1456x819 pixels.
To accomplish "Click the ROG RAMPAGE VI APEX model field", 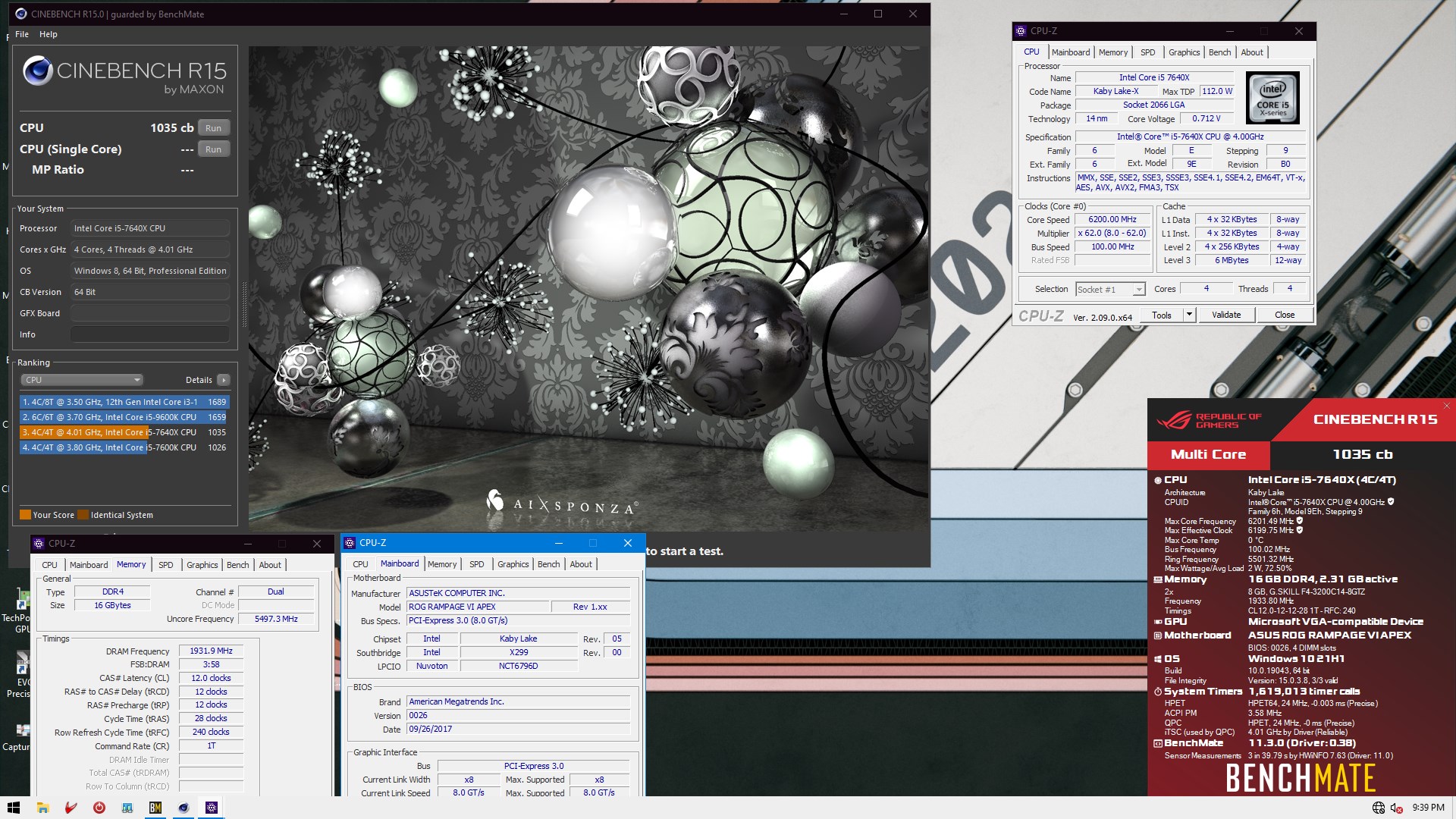I will (478, 607).
